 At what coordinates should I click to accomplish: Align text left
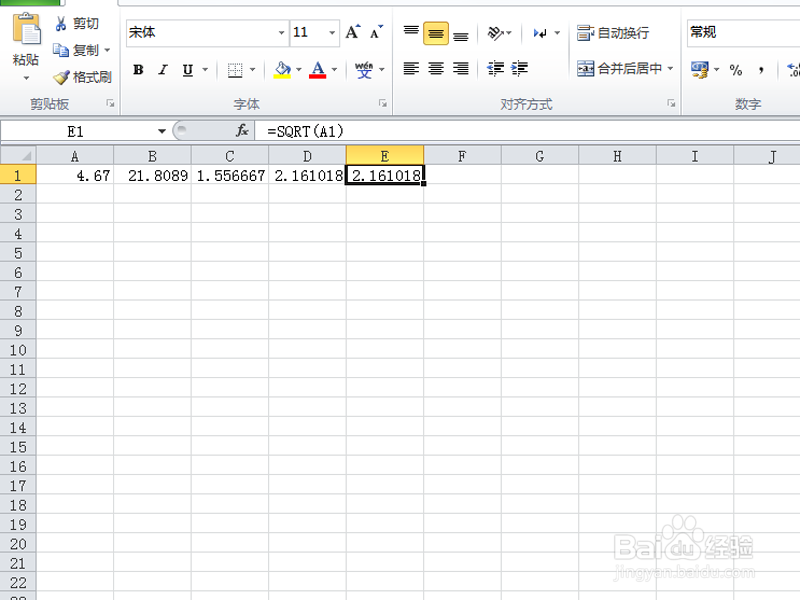[411, 68]
